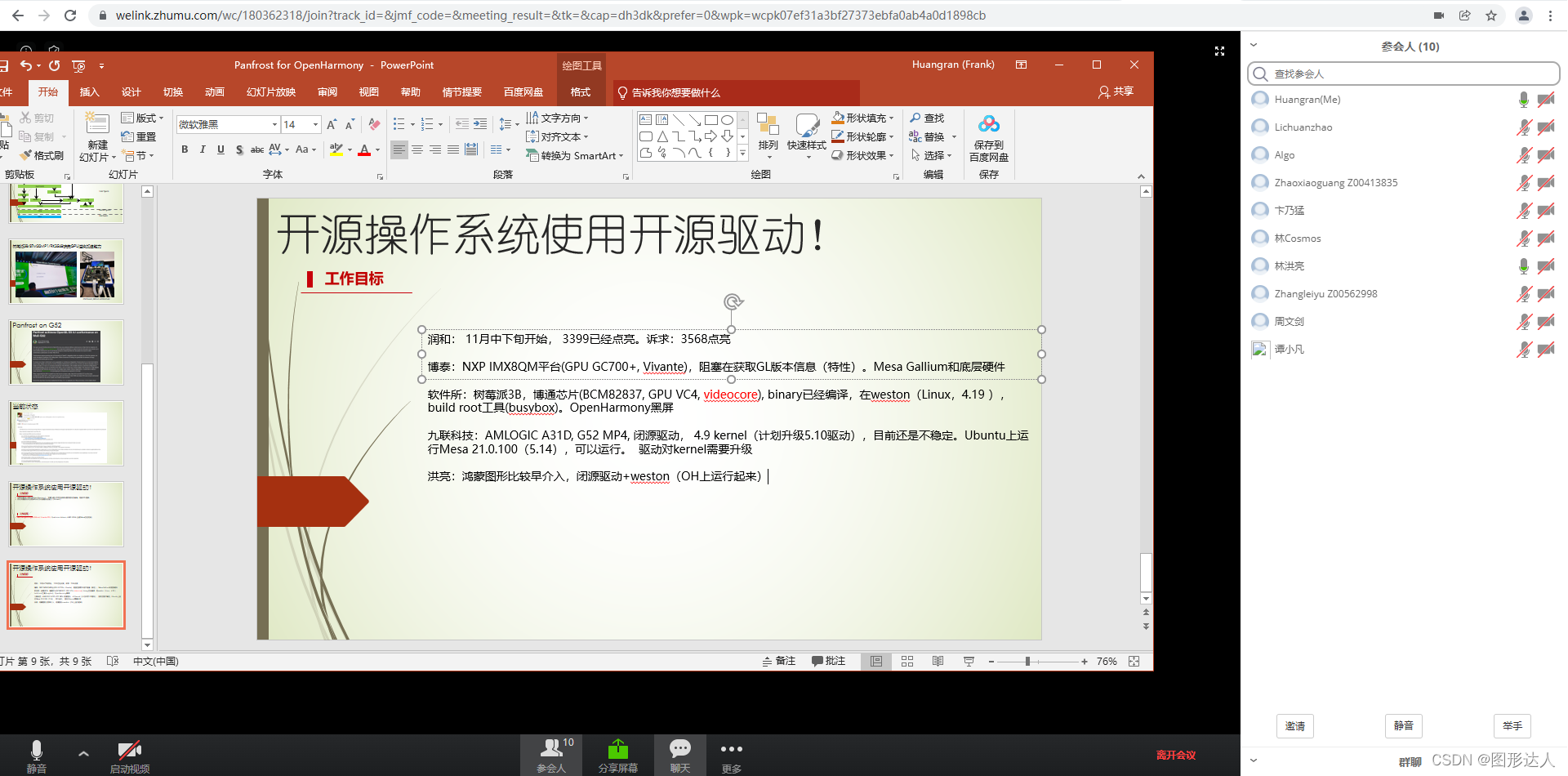Fit slide to window icon
1568x776 pixels.
tap(1134, 662)
